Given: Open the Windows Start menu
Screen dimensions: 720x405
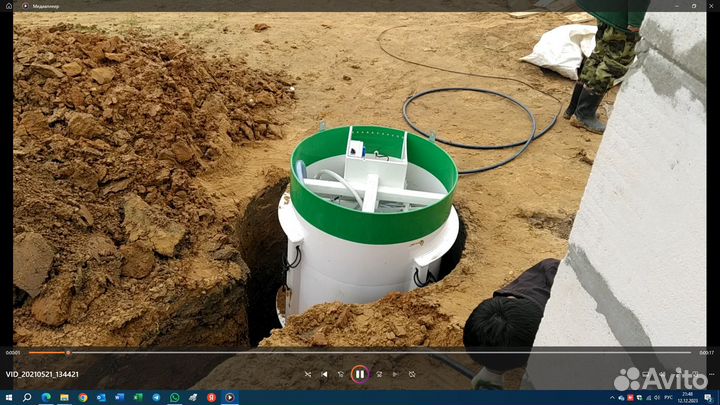Looking at the screenshot, I should [9, 397].
